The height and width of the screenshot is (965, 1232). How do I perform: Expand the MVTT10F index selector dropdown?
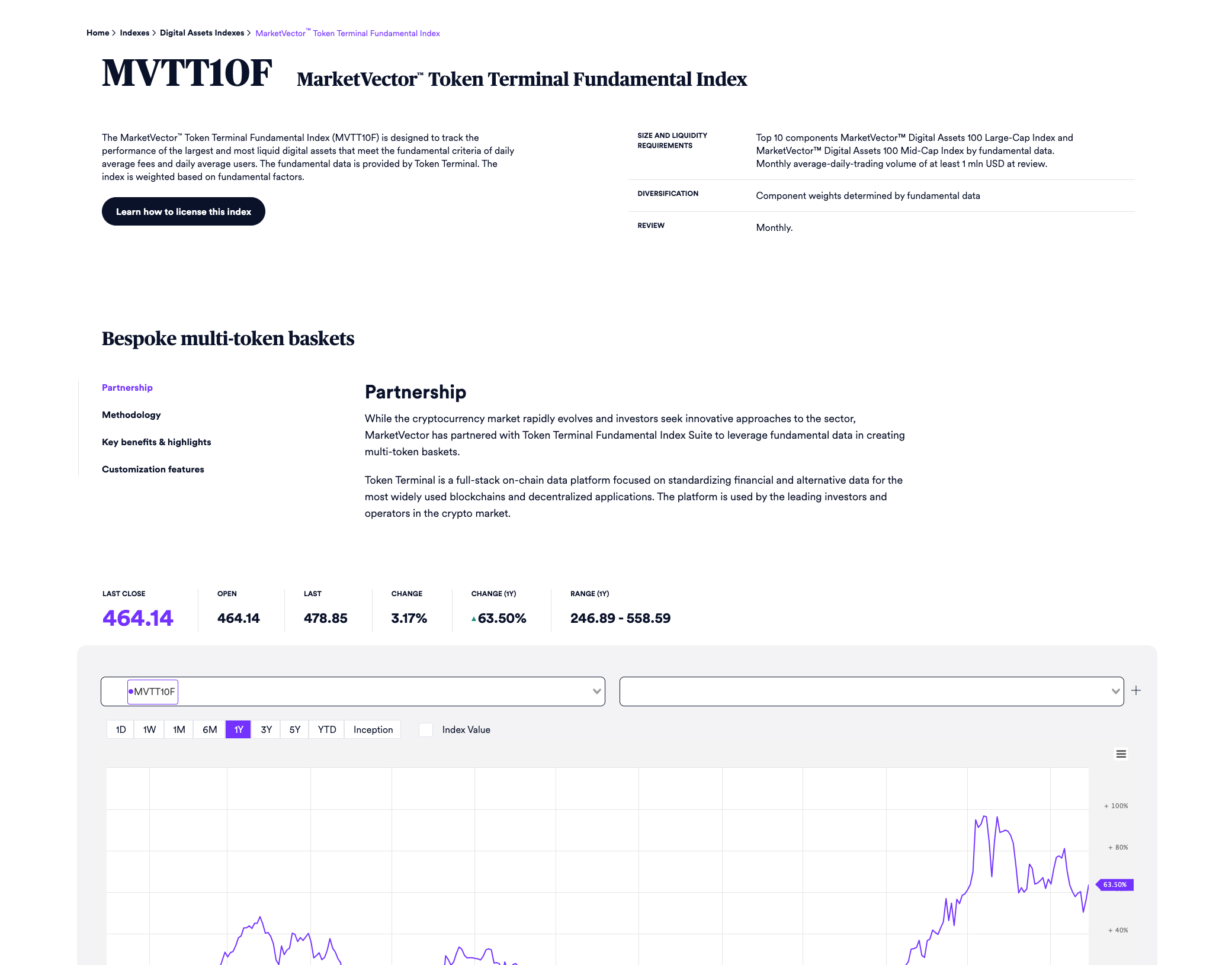(596, 691)
